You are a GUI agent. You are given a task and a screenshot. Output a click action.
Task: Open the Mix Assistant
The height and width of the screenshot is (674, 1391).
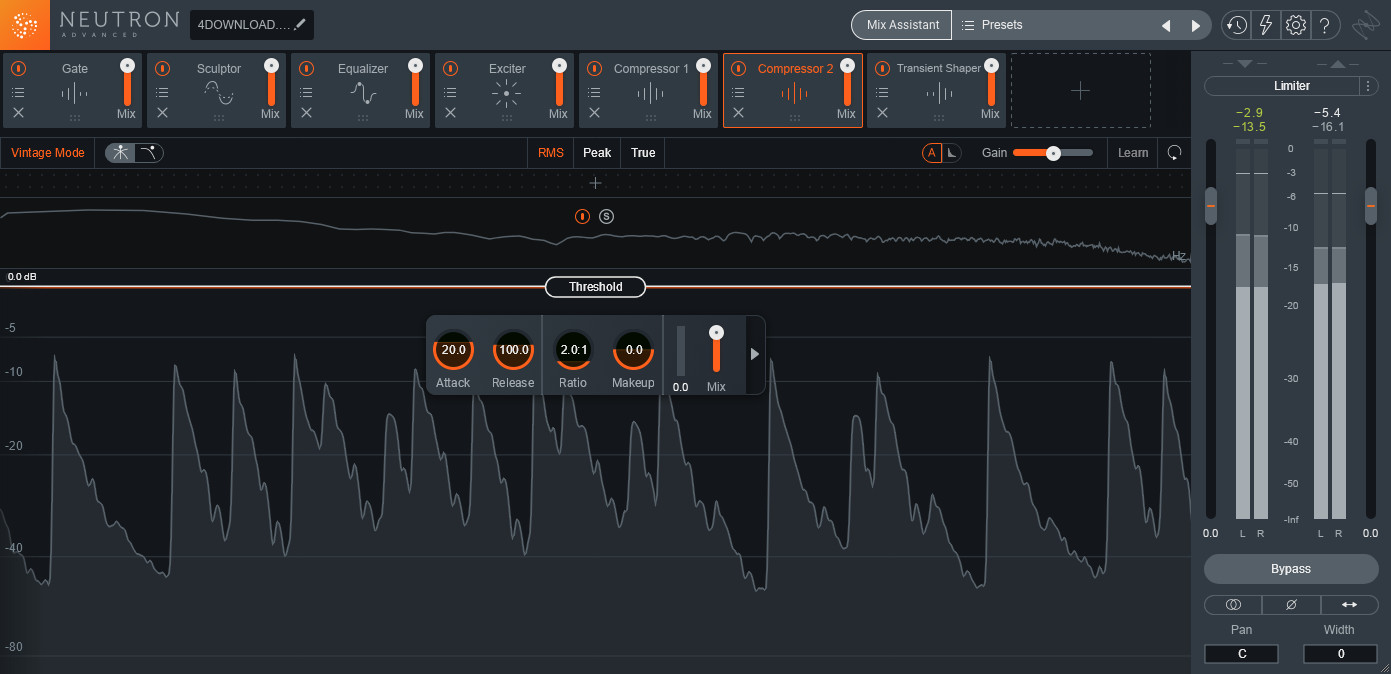902,25
